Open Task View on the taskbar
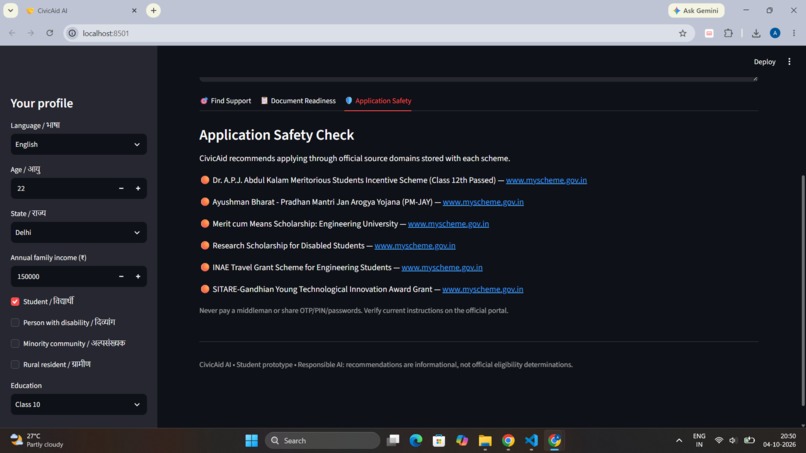This screenshot has height=453, width=806. pyautogui.click(x=393, y=441)
